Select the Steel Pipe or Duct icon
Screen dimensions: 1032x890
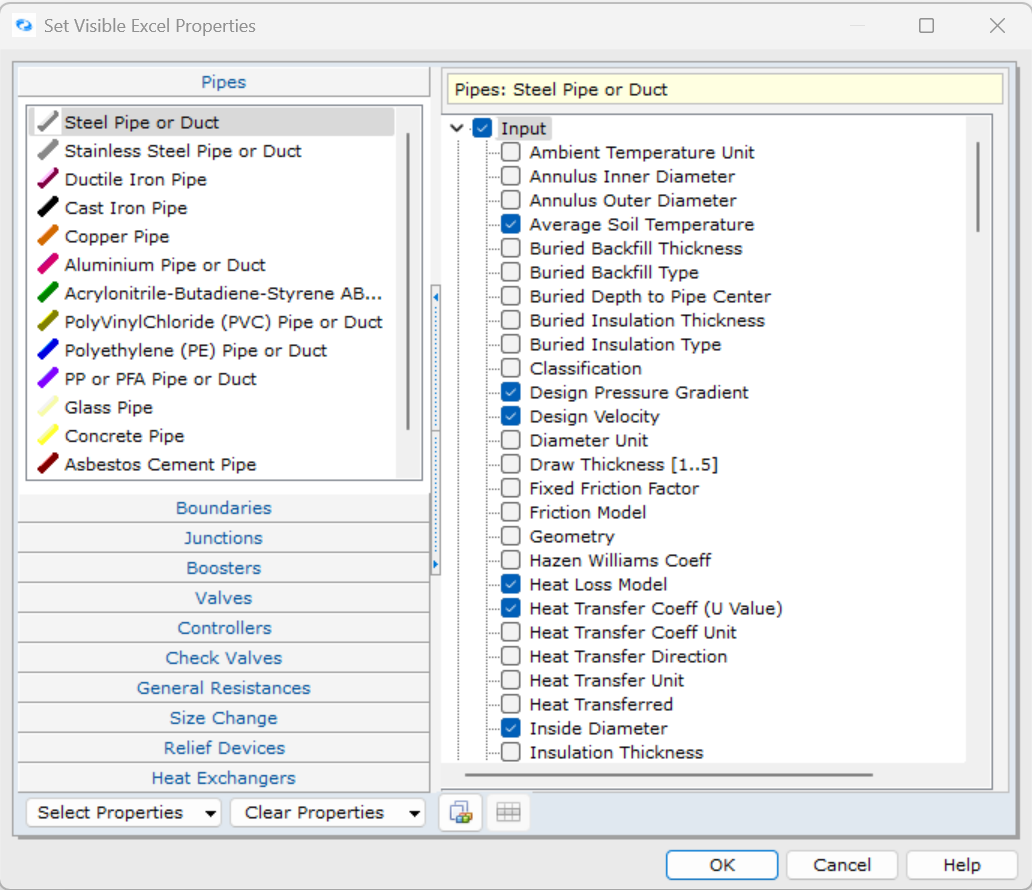(48, 122)
